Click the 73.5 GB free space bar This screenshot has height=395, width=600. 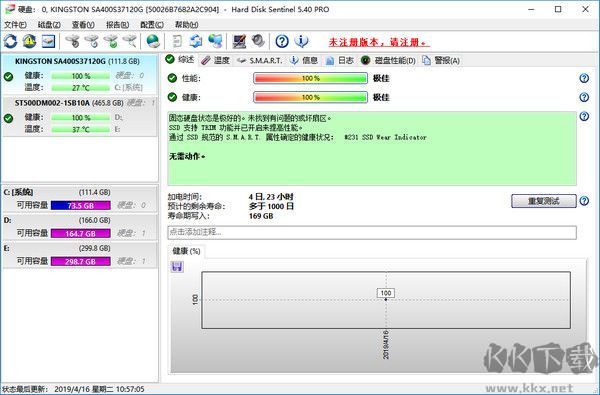coord(81,206)
